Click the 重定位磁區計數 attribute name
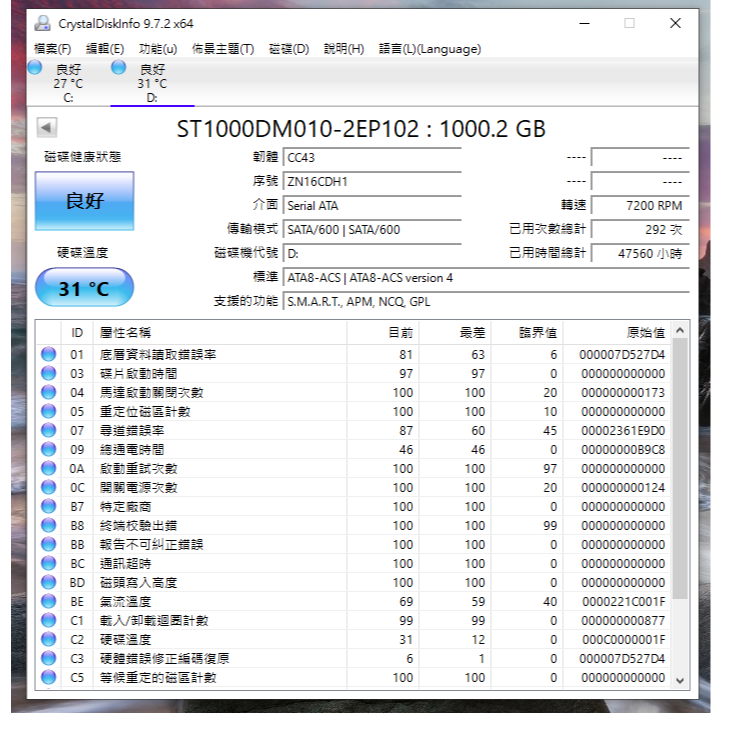 145,412
